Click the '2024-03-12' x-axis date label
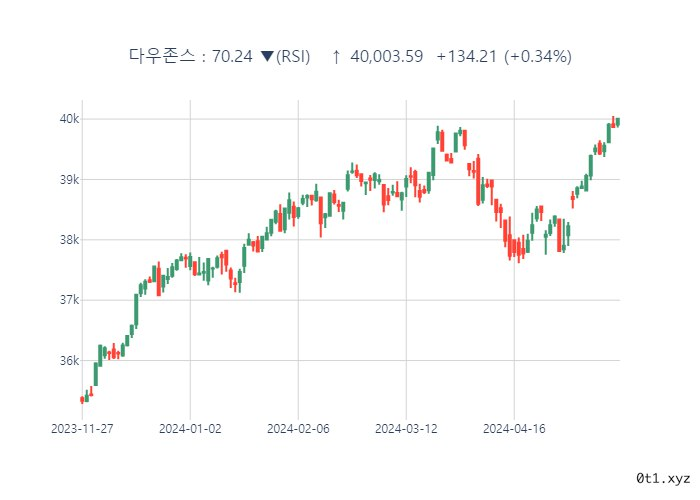 click(x=406, y=429)
